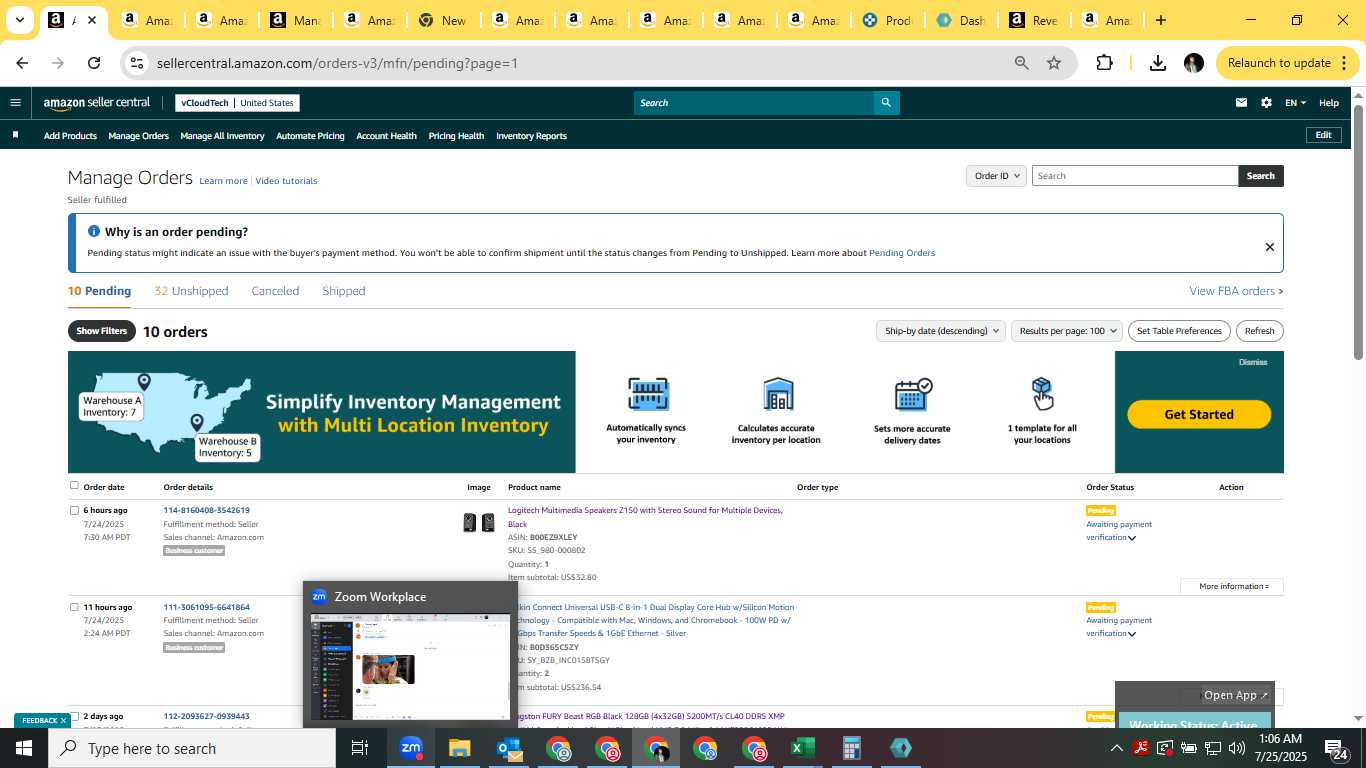Click the Chrome profile avatar

coord(1193,63)
